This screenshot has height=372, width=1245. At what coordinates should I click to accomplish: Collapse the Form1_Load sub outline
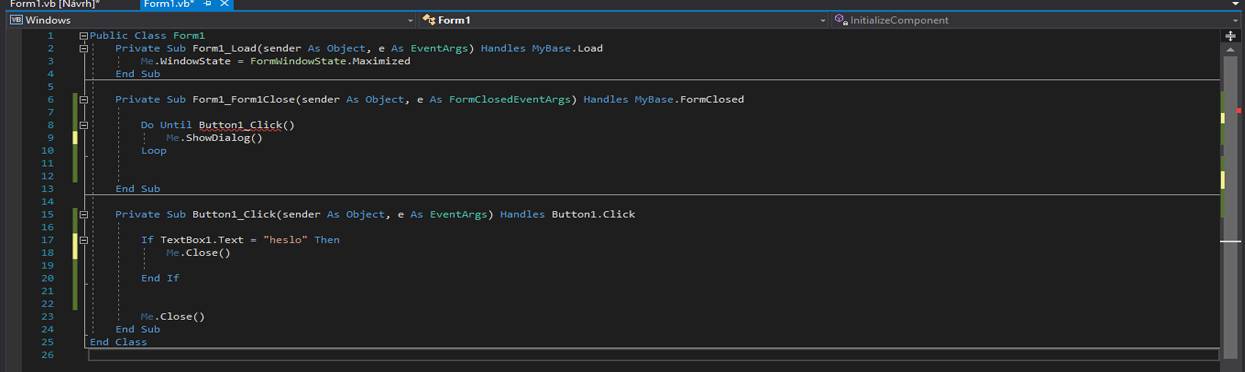point(84,48)
